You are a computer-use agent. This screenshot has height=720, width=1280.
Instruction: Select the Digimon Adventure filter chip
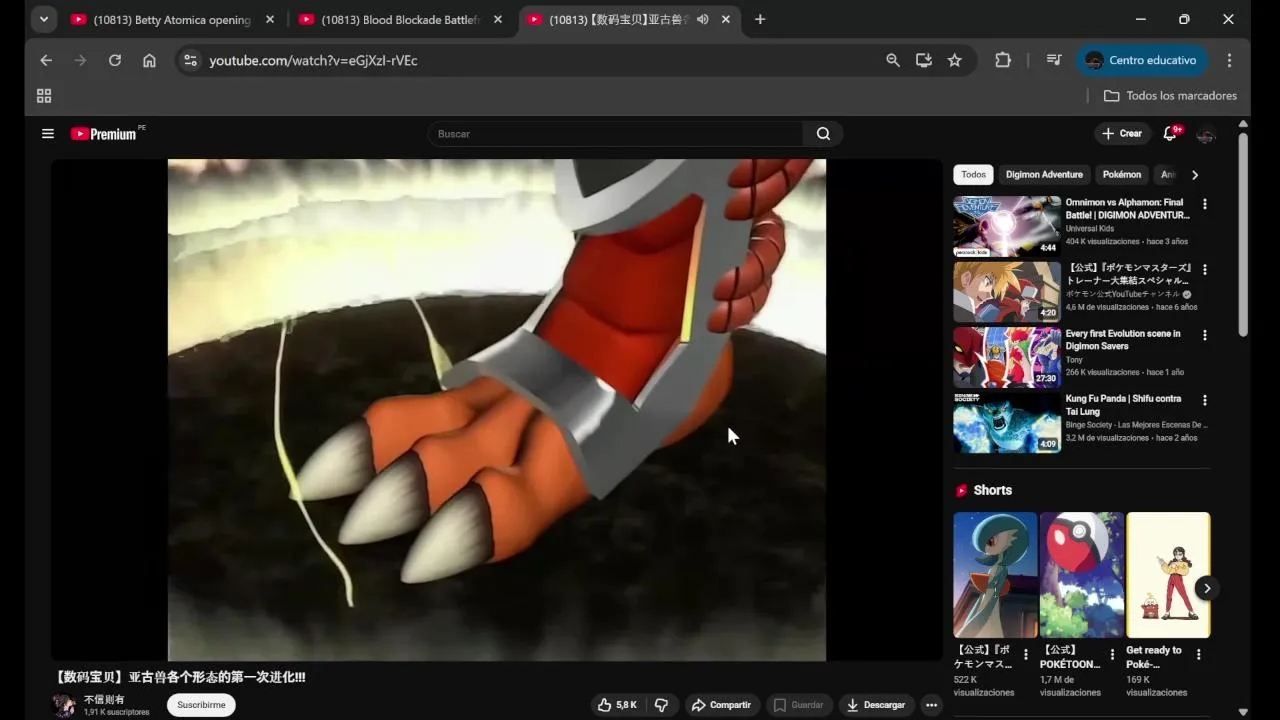pos(1044,175)
